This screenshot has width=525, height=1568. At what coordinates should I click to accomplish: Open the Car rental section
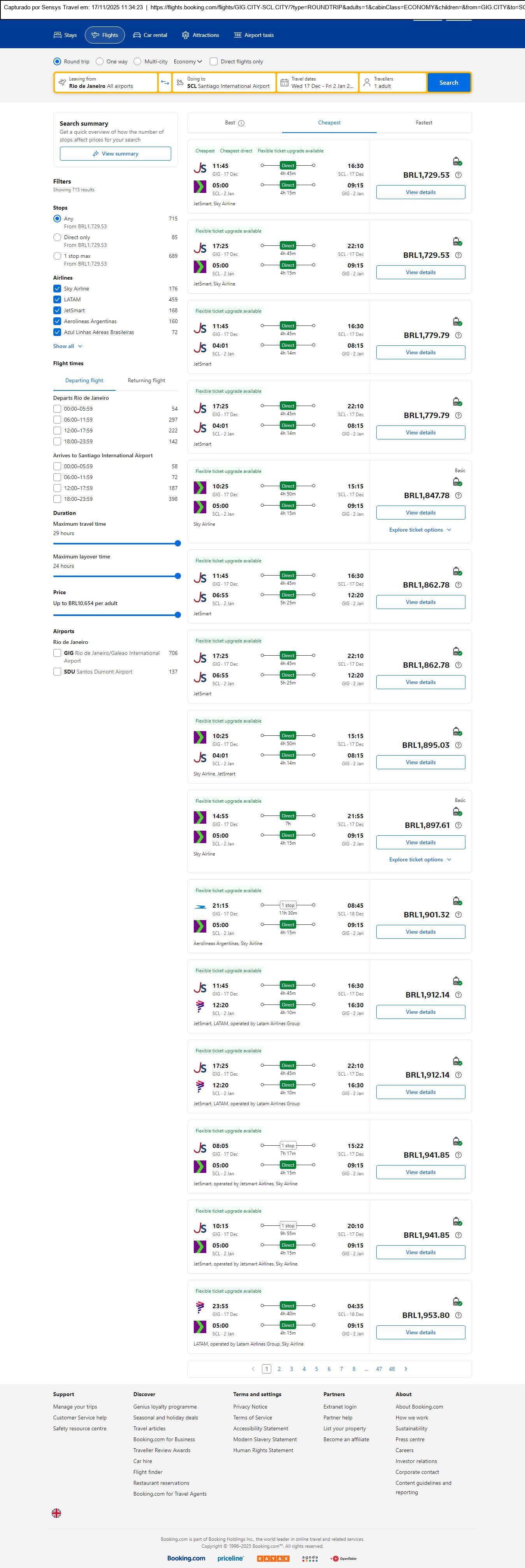(150, 35)
